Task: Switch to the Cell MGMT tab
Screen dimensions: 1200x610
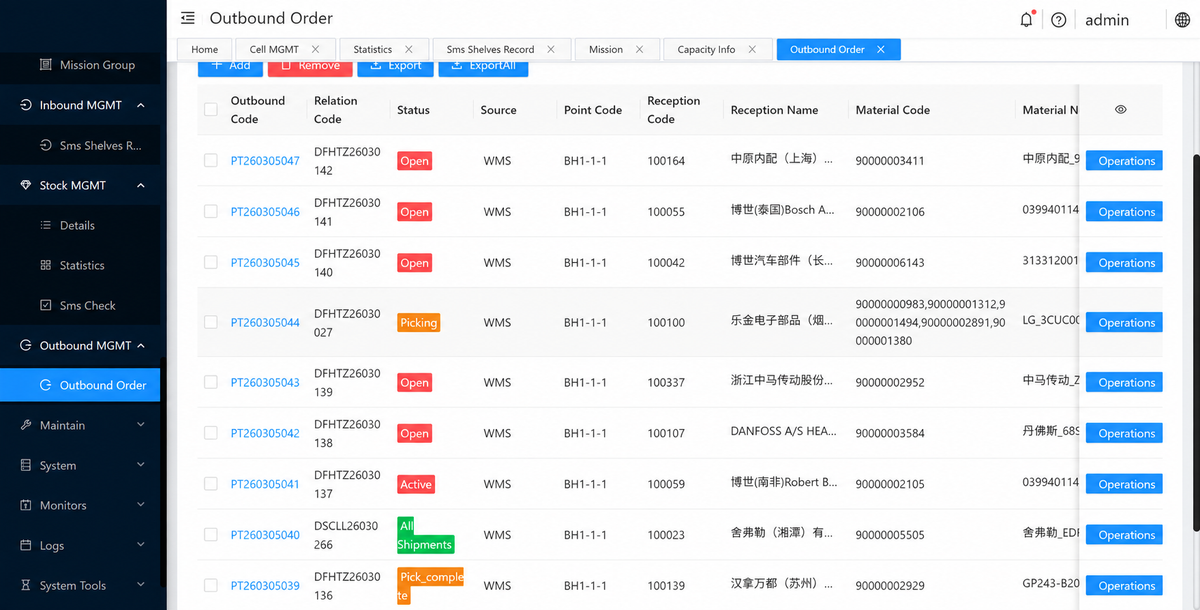Action: (x=274, y=49)
